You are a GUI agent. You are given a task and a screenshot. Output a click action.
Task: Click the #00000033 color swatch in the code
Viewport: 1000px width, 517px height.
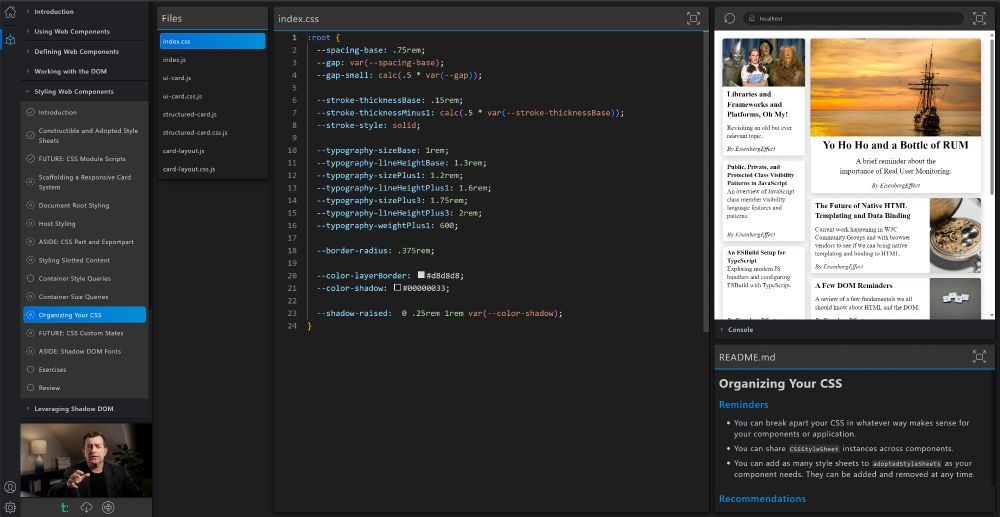[397, 288]
